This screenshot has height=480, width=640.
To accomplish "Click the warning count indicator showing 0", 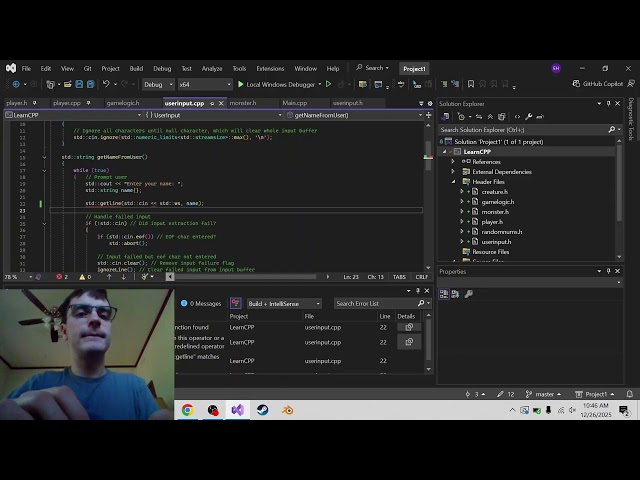I will pos(85,277).
